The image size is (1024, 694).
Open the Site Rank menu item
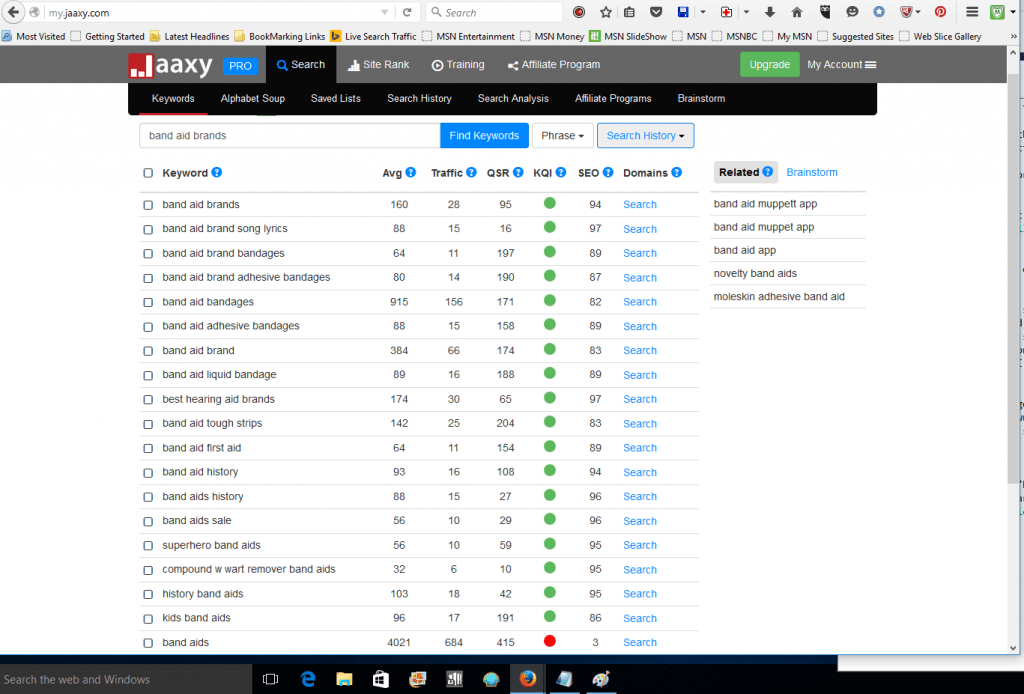[x=378, y=65]
